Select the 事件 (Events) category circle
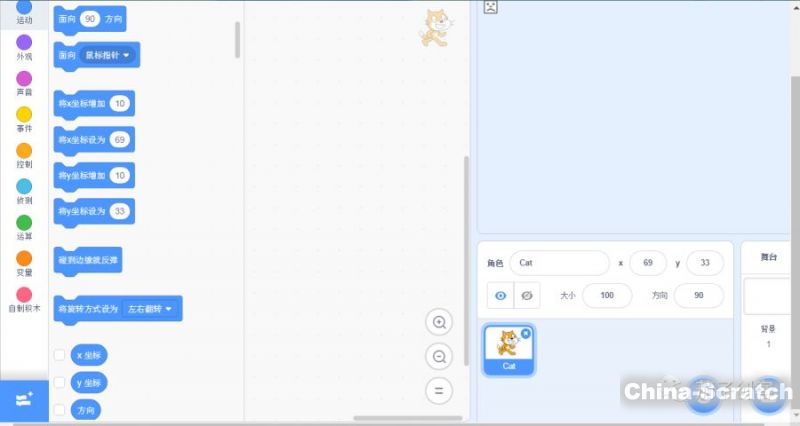This screenshot has height=426, width=800. click(24, 115)
